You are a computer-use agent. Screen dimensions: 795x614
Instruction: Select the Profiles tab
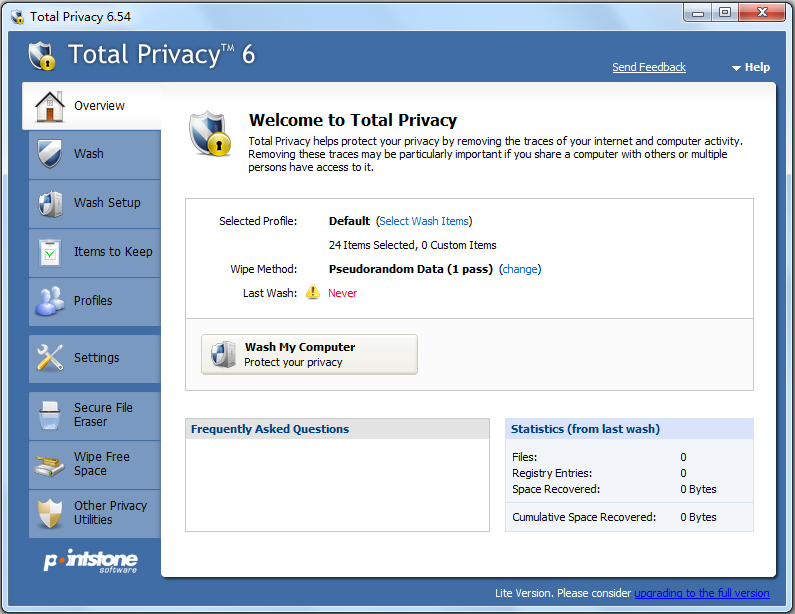(x=95, y=301)
